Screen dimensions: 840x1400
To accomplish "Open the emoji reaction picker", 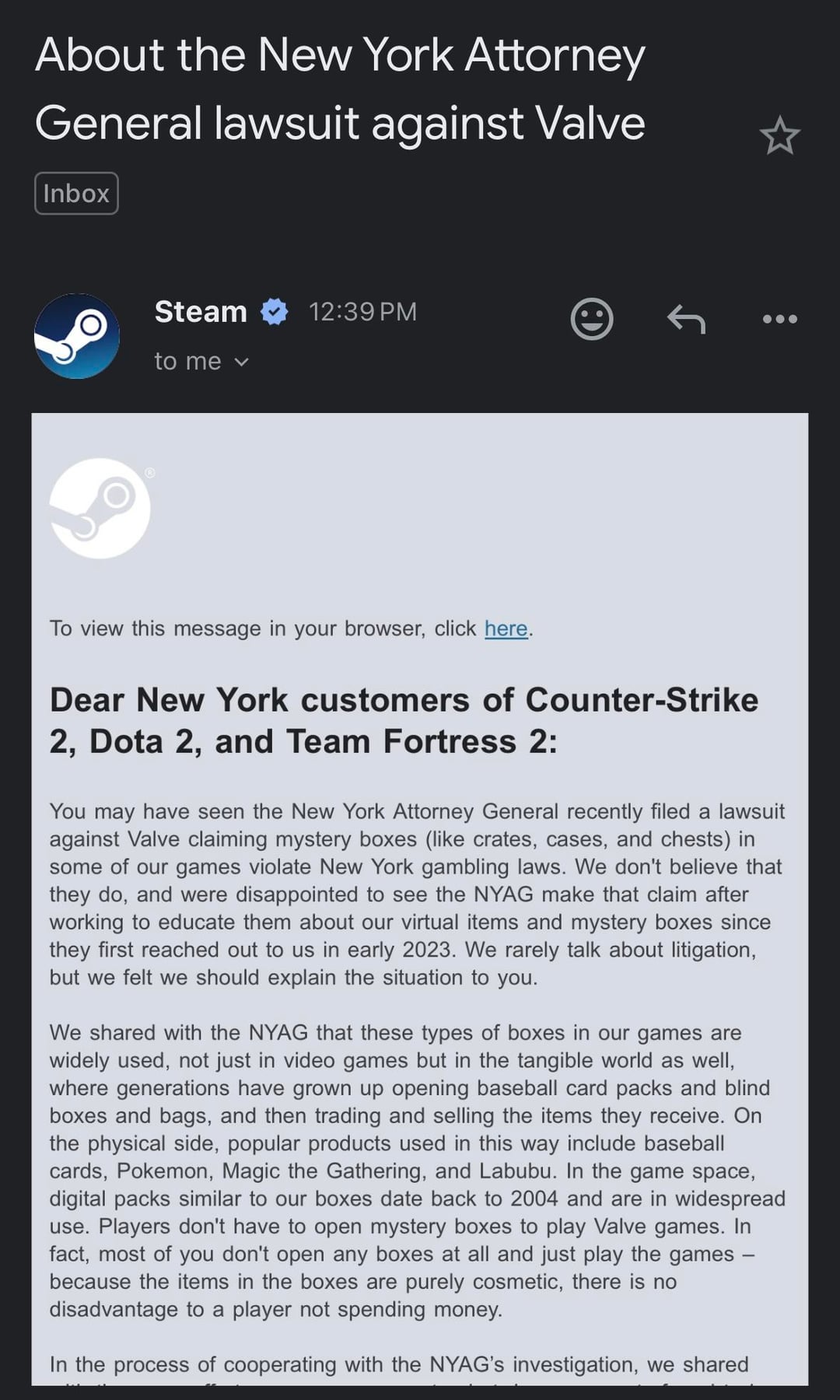I will tap(592, 319).
